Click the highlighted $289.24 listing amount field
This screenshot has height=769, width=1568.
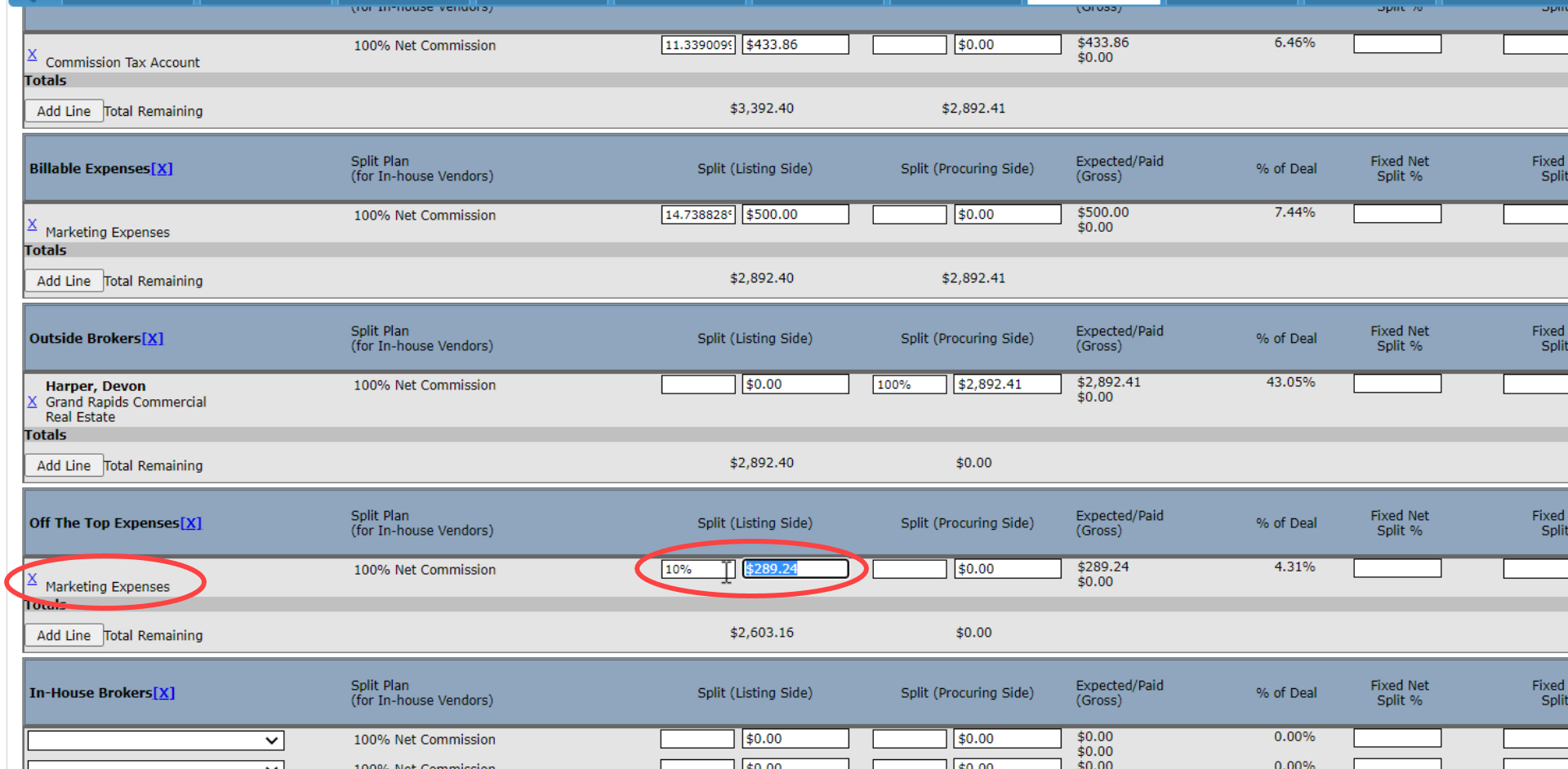(795, 569)
